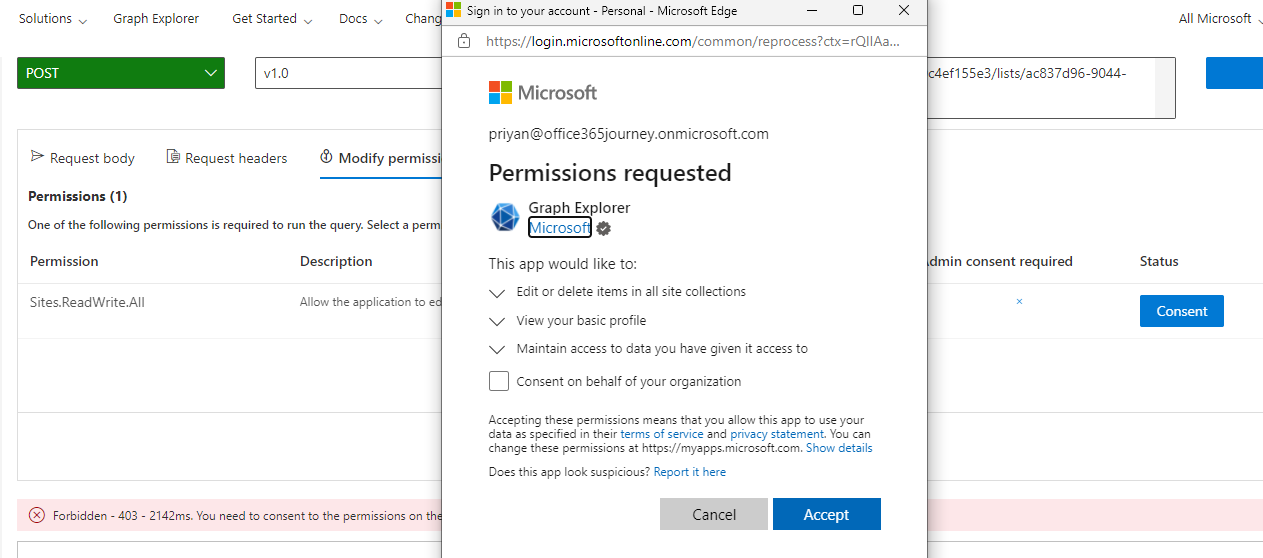Click the Consent button for Sites.ReadWrite.All
1263x558 pixels.
point(1182,311)
